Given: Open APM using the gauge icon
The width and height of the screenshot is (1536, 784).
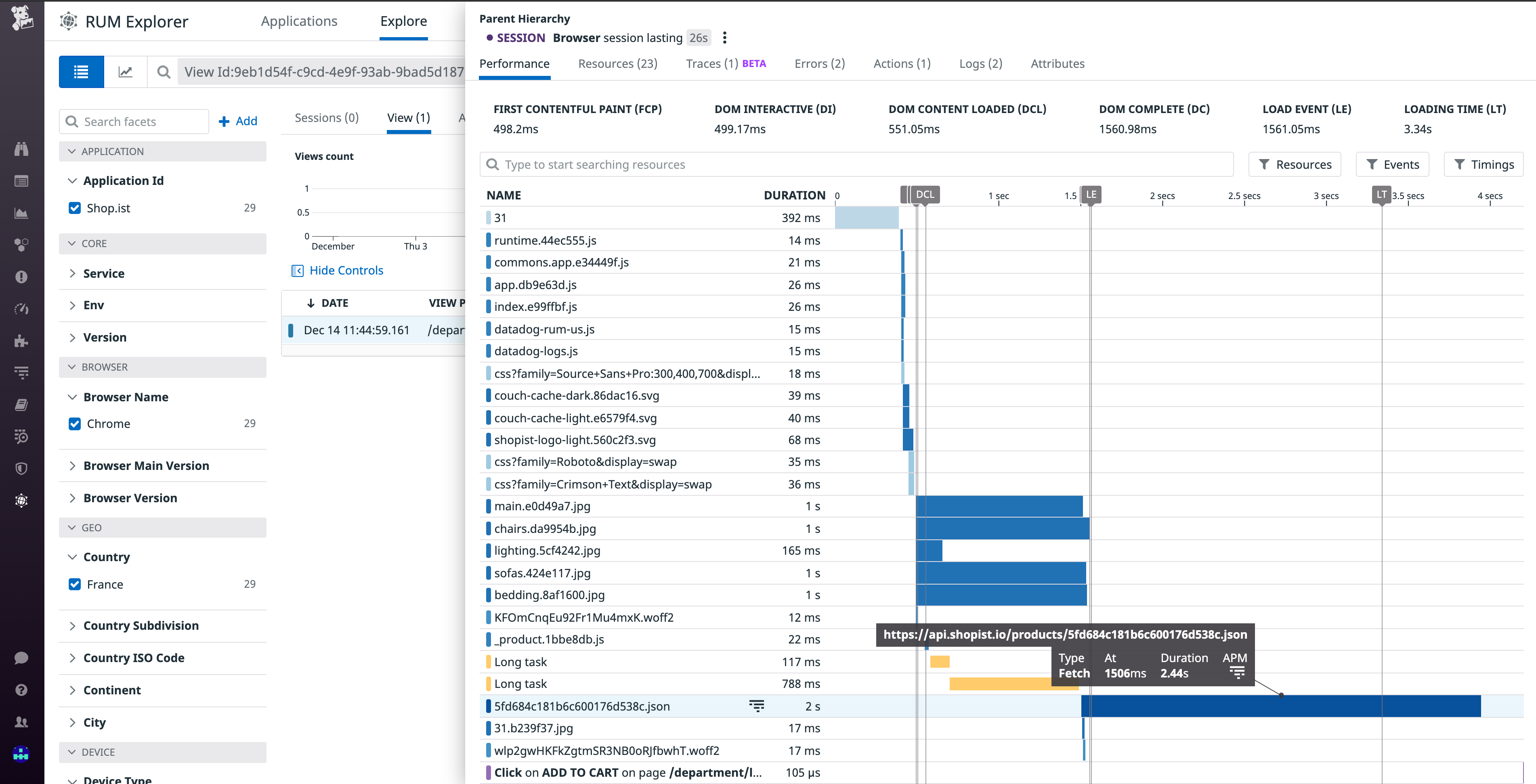Looking at the screenshot, I should click(21, 309).
